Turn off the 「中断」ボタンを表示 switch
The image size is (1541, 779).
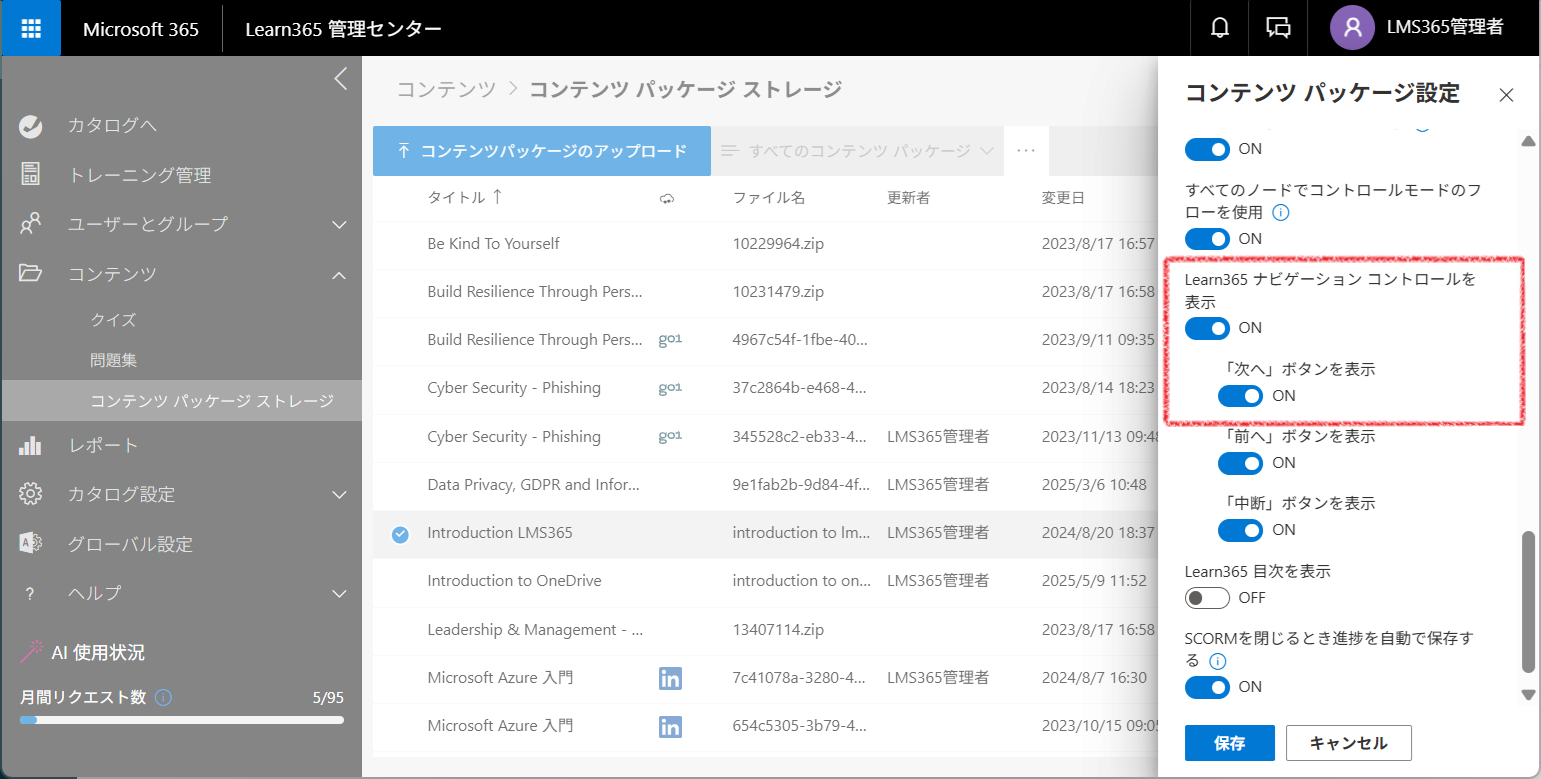point(1240,530)
